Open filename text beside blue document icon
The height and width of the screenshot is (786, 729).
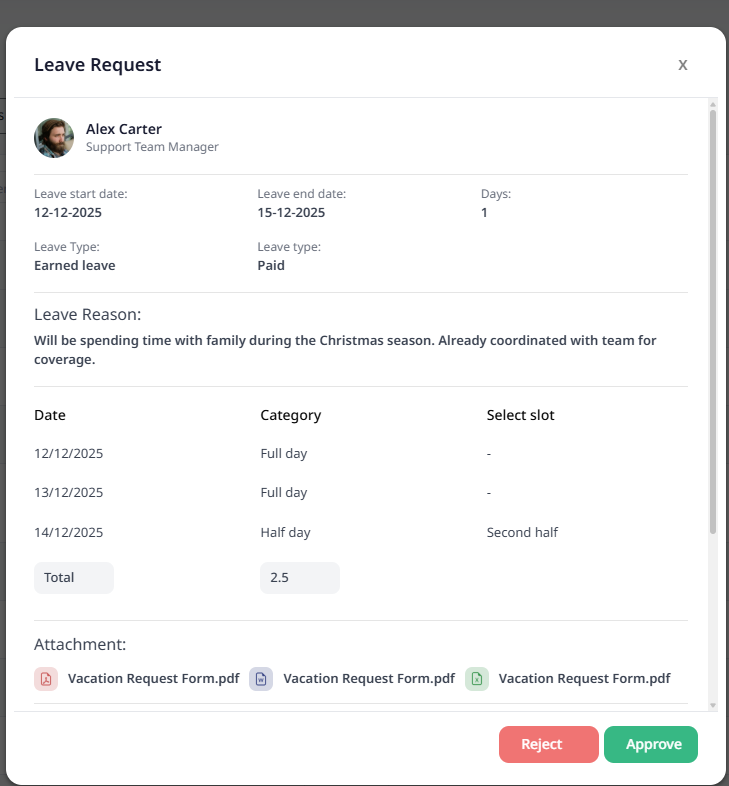click(x=369, y=678)
